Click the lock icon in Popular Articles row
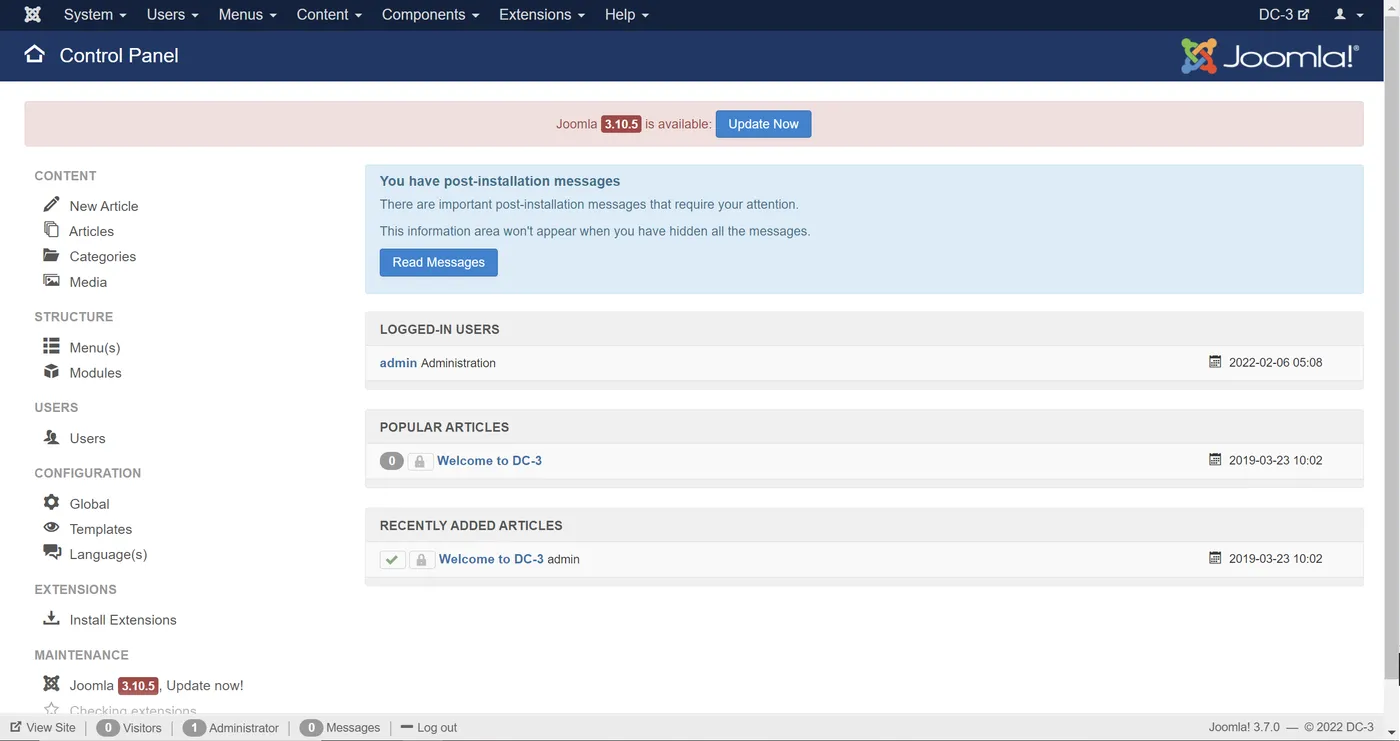This screenshot has height=741, width=1400. [x=420, y=461]
